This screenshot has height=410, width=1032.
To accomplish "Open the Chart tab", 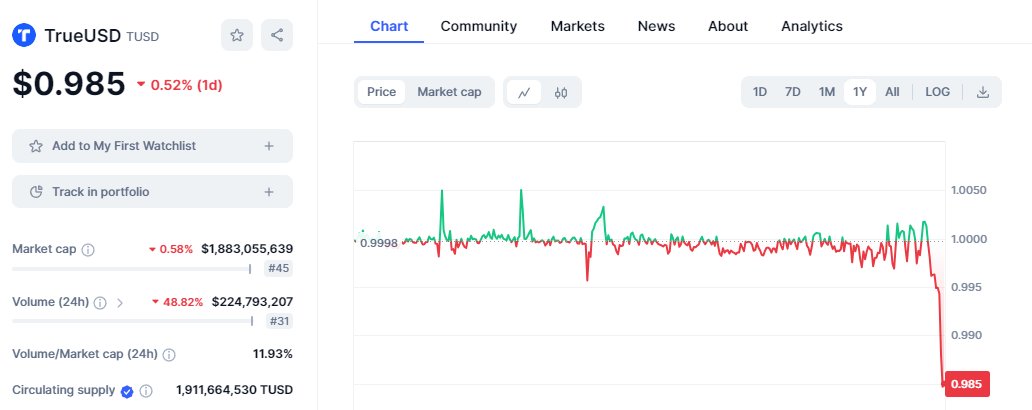I will [389, 26].
